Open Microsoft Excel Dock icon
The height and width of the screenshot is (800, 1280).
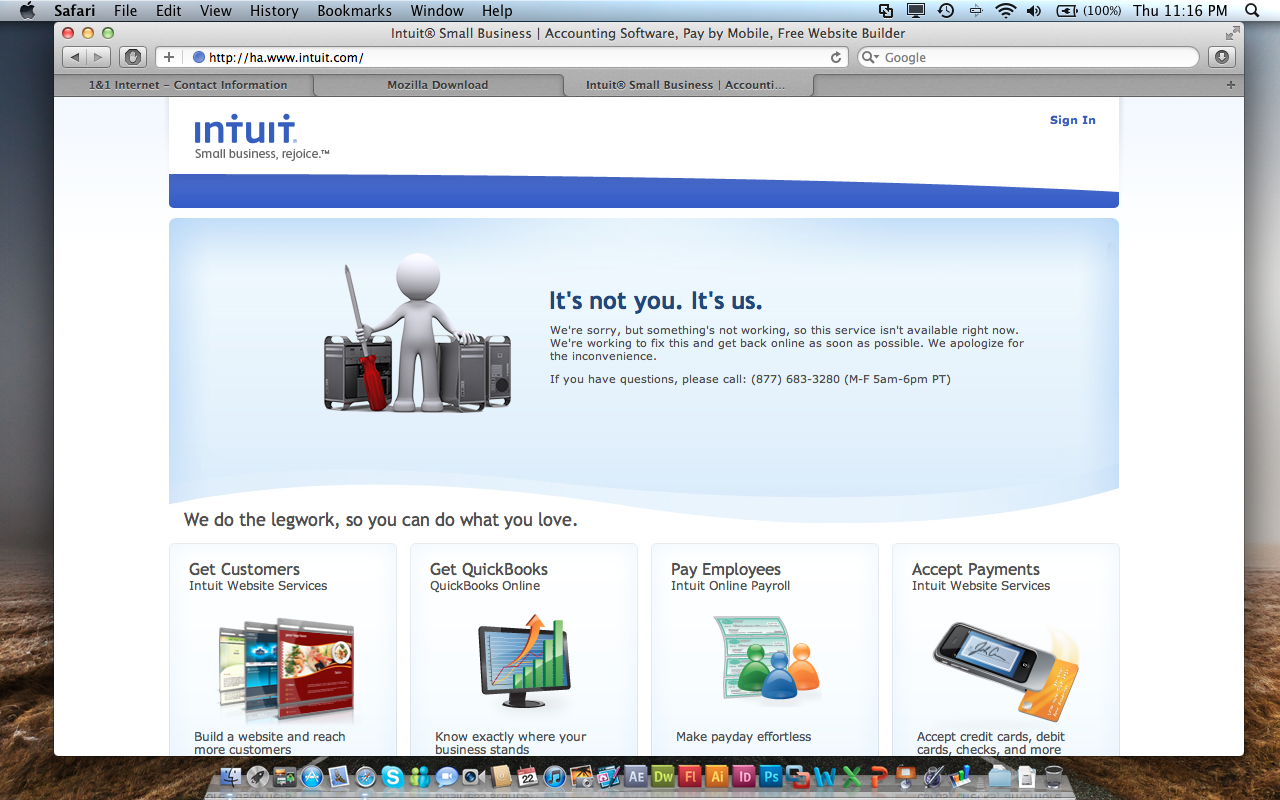click(851, 776)
